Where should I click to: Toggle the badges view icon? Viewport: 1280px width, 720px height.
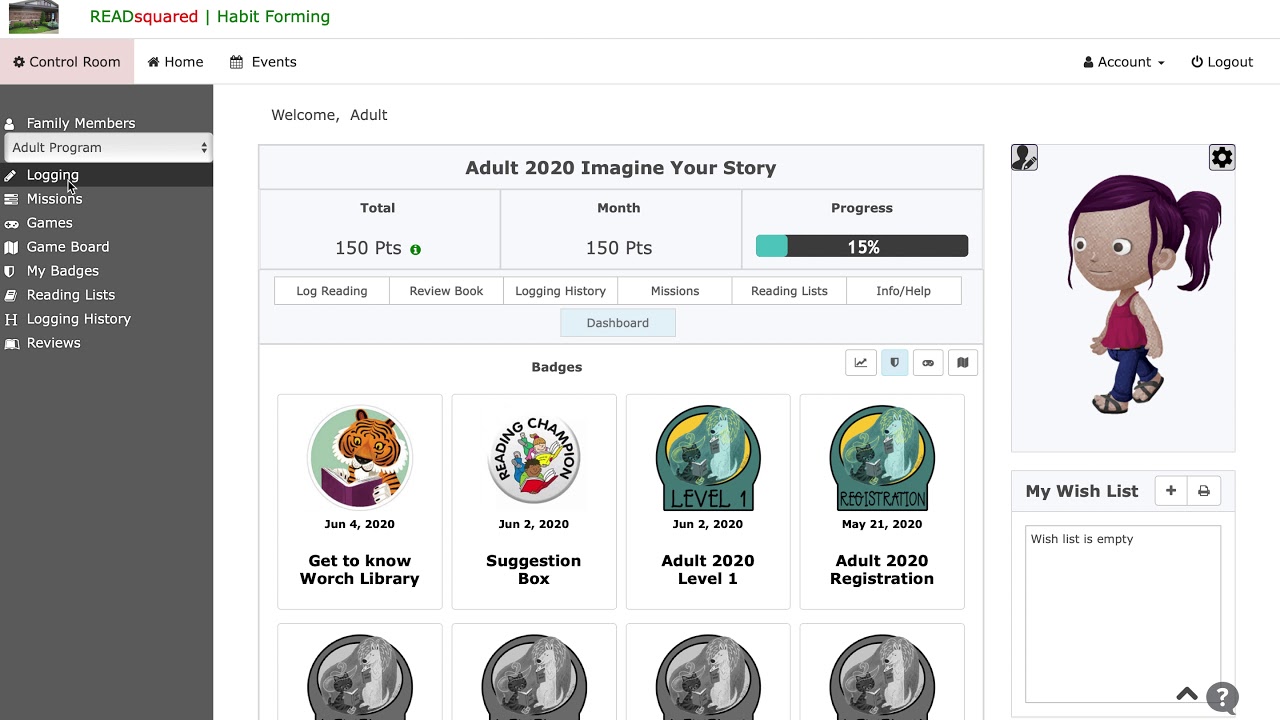pos(895,363)
